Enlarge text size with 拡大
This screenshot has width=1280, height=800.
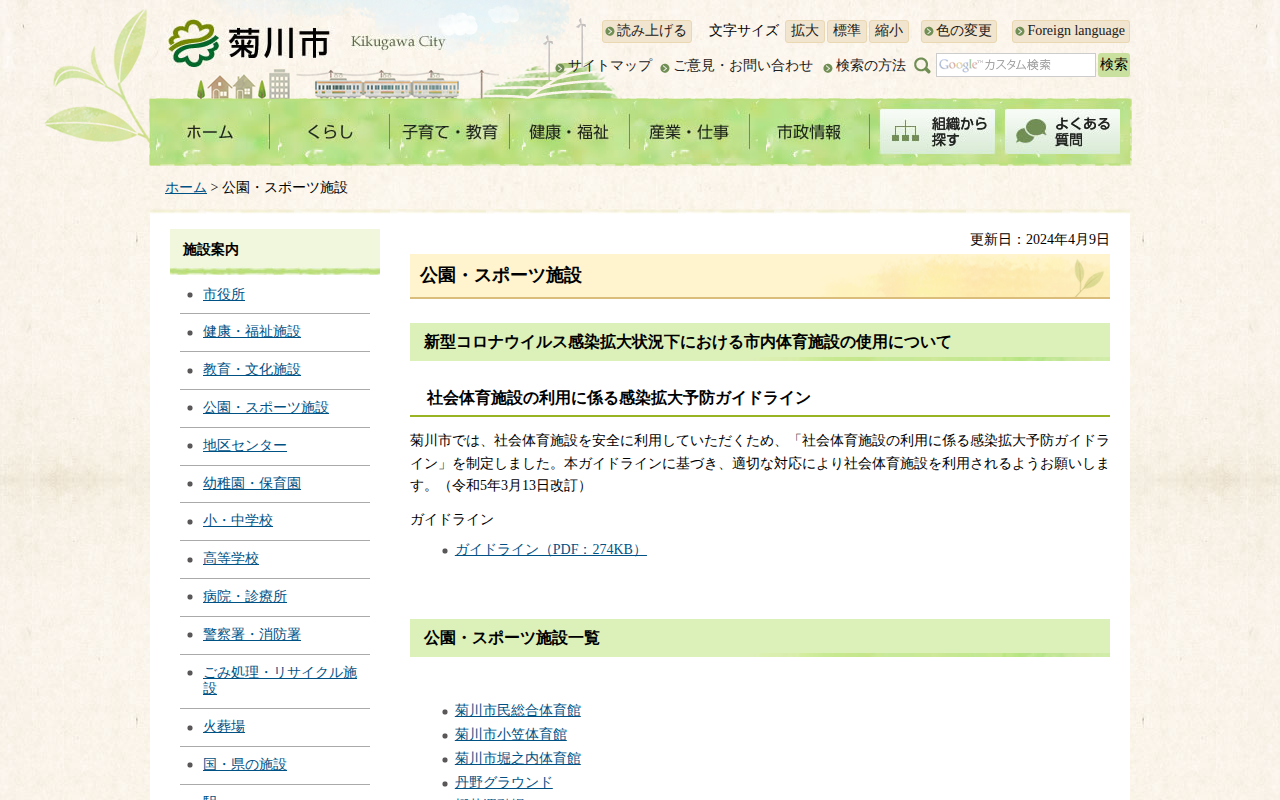click(x=804, y=31)
